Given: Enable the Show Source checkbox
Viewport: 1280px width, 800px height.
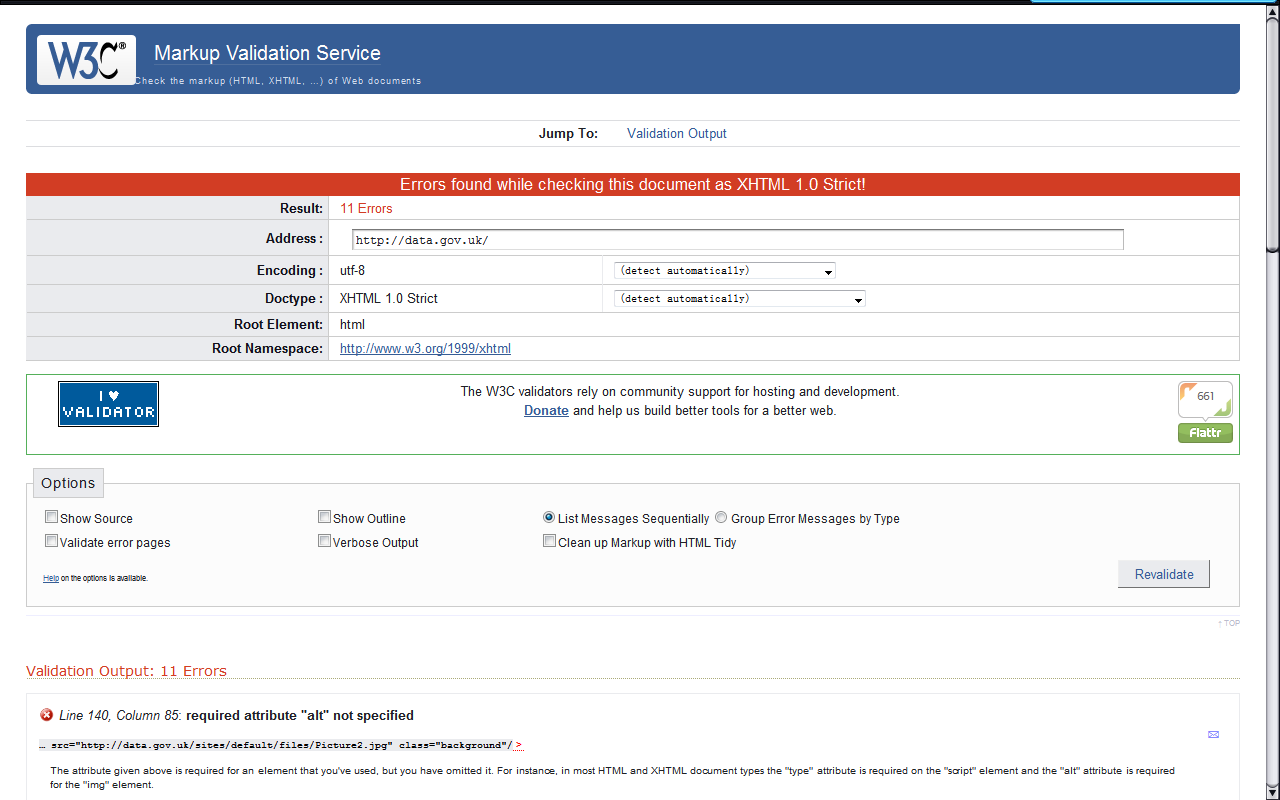Looking at the screenshot, I should (51, 517).
